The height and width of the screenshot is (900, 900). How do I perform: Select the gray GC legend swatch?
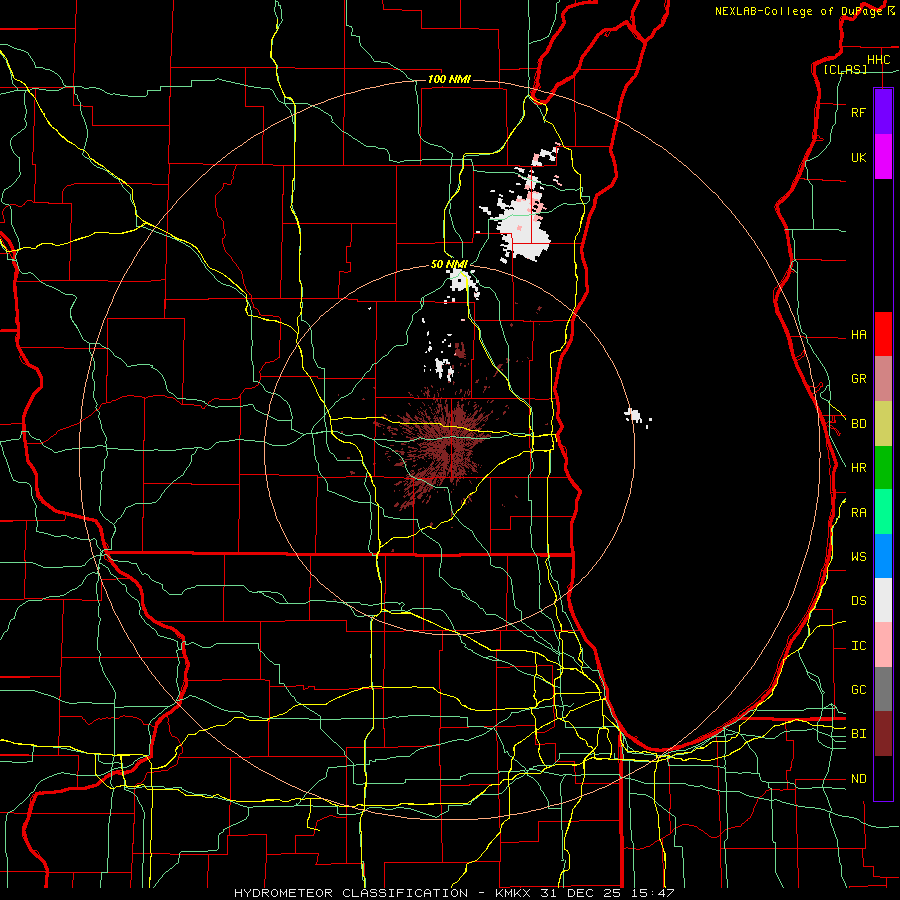[x=883, y=689]
